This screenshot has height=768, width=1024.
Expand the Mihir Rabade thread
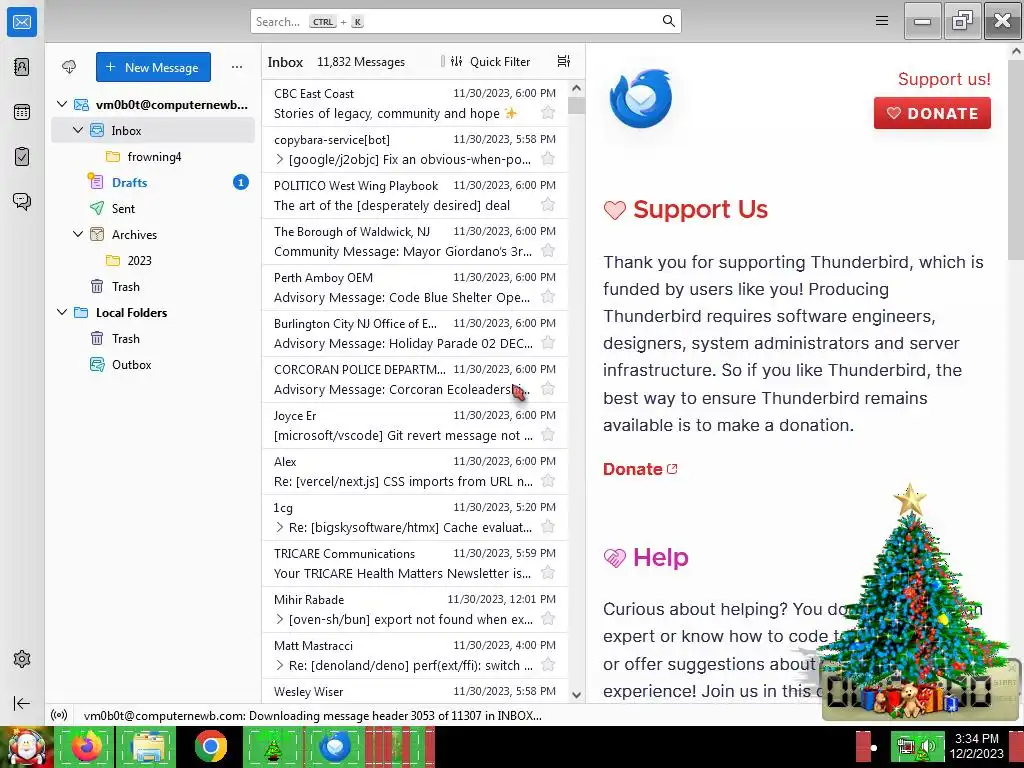click(280, 619)
